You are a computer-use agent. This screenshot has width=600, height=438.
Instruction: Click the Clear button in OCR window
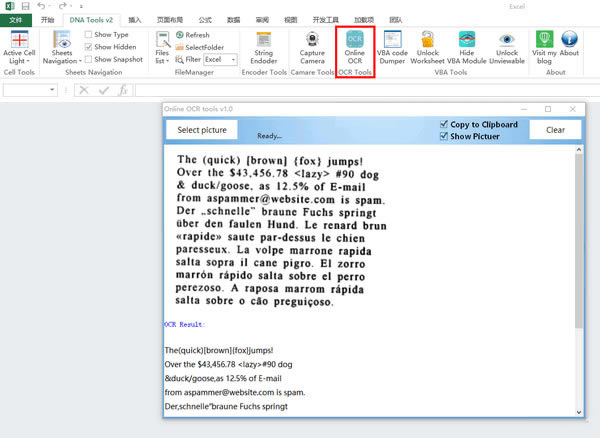(555, 130)
